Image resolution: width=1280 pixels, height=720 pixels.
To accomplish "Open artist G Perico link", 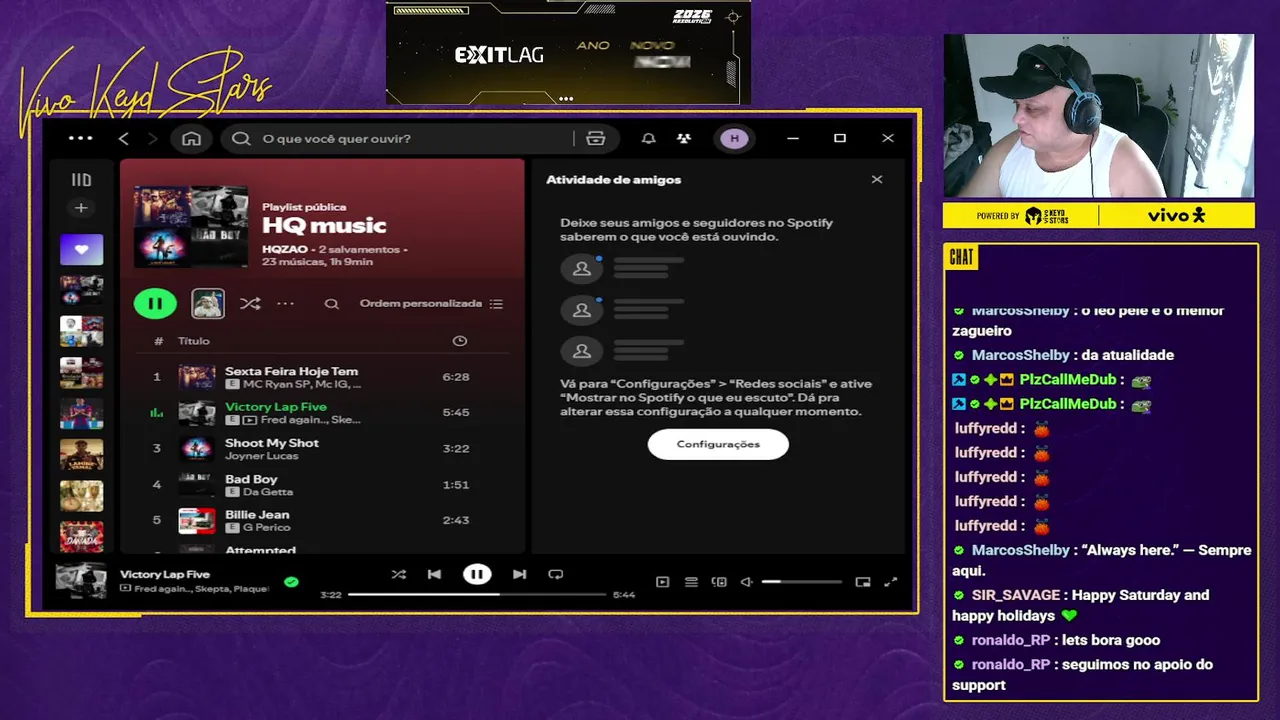I will pos(266,527).
